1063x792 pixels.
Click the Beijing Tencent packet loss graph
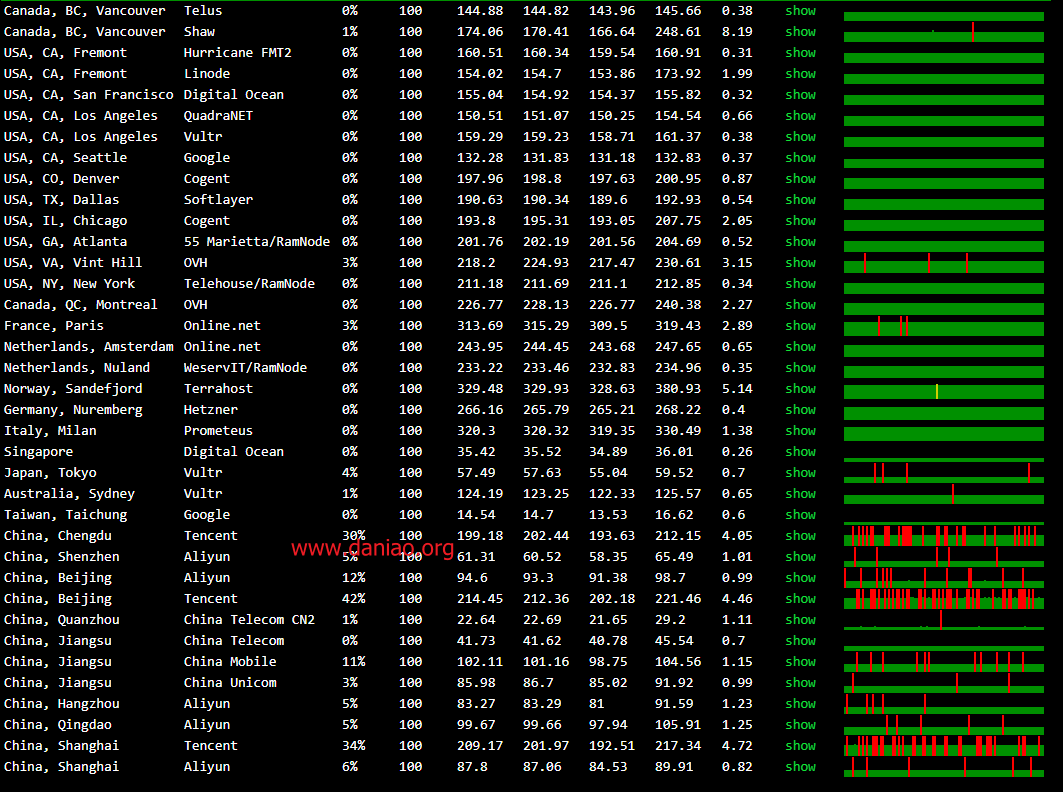(944, 599)
